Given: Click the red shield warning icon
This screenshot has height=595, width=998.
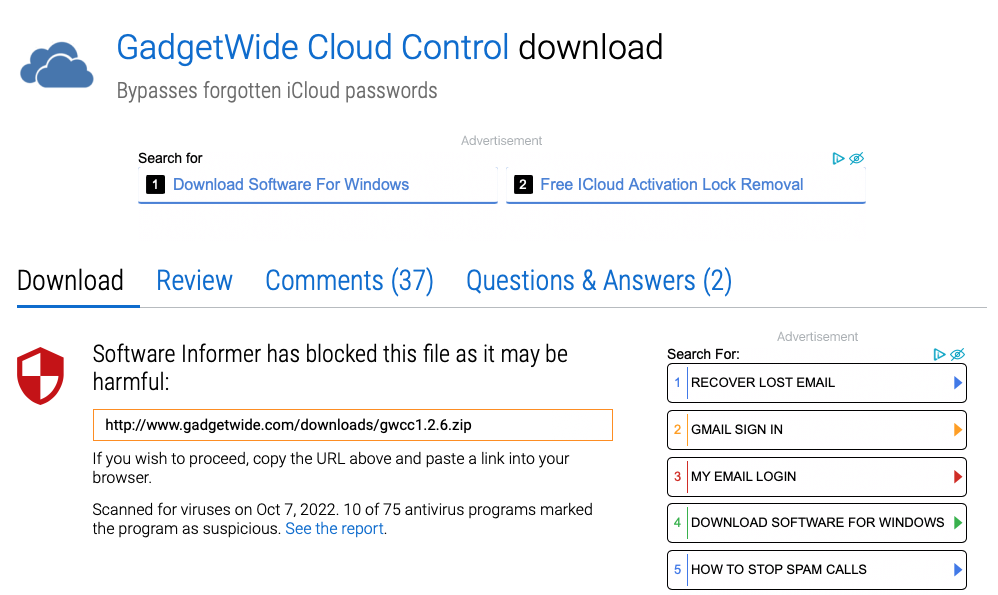Looking at the screenshot, I should tap(40, 375).
